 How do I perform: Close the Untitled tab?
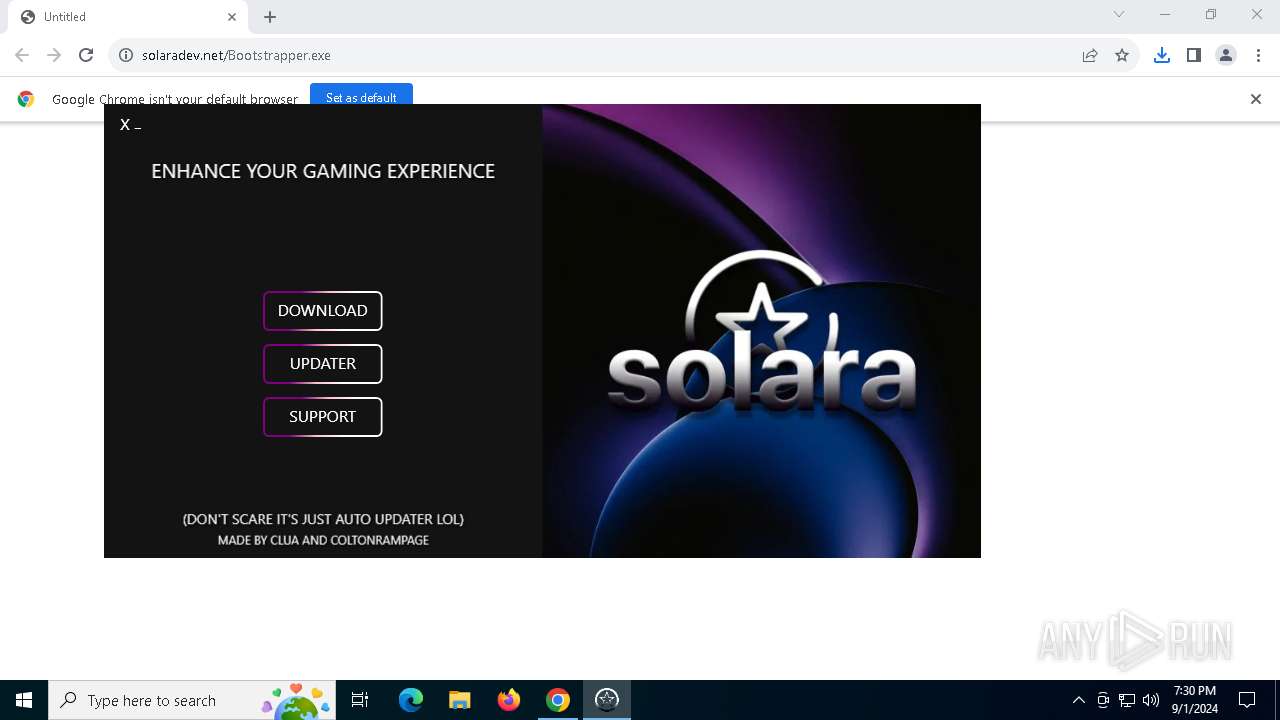click(x=232, y=17)
